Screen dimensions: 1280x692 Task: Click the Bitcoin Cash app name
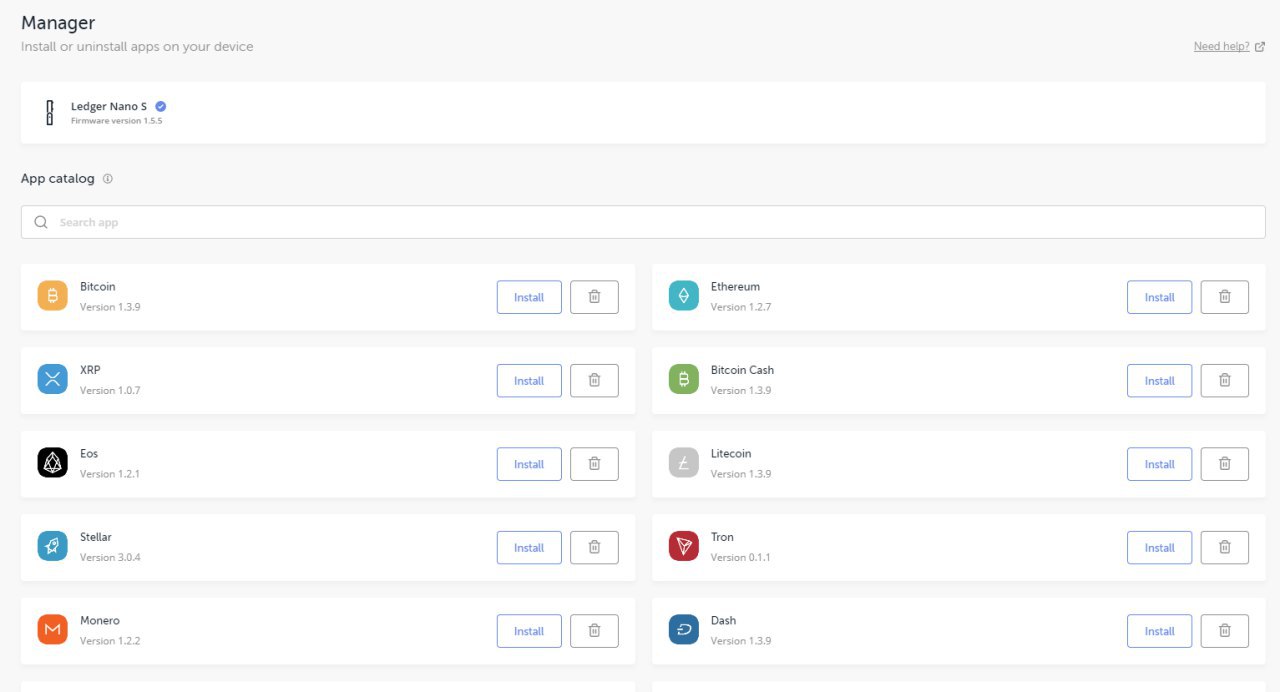(742, 370)
